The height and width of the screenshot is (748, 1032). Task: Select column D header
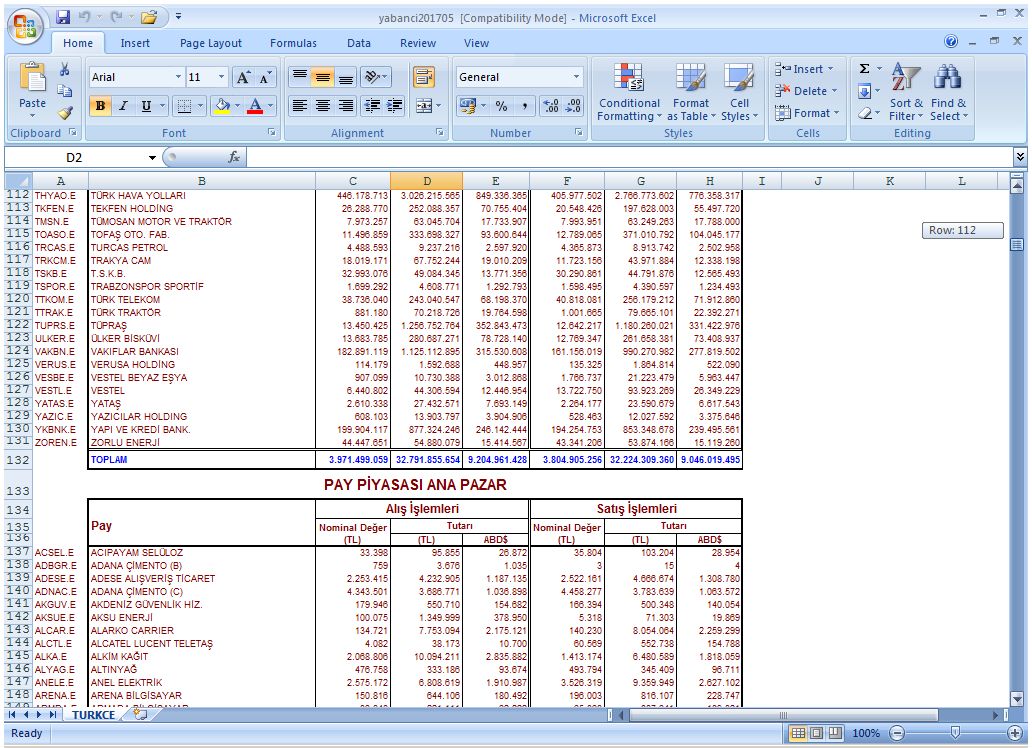426,181
